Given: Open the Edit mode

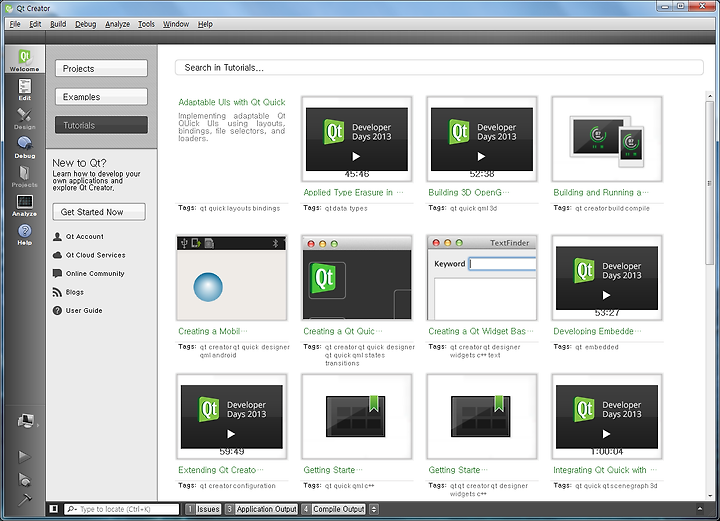Looking at the screenshot, I should [24, 89].
